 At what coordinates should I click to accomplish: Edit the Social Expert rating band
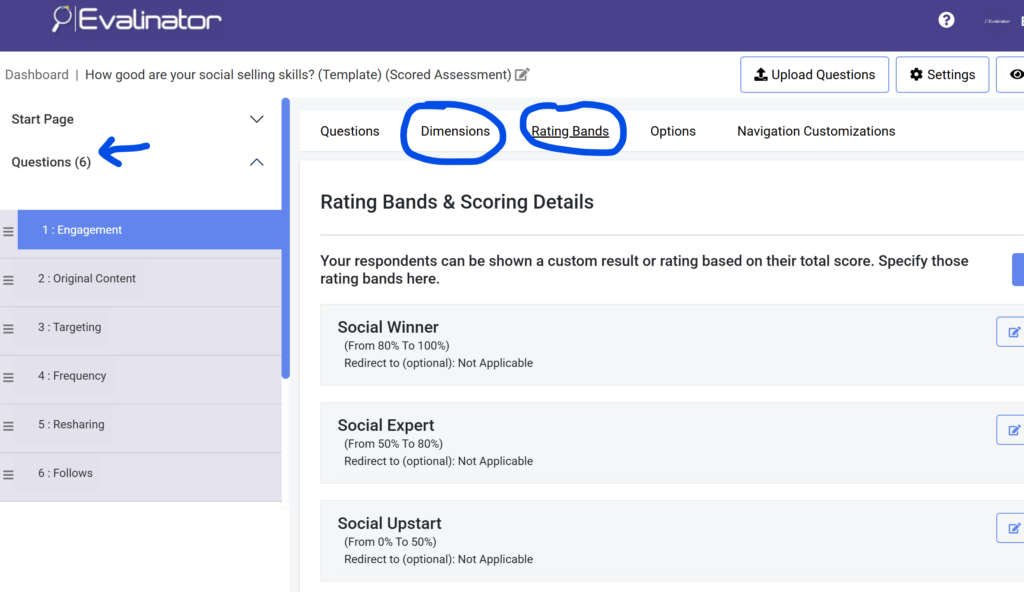1013,429
